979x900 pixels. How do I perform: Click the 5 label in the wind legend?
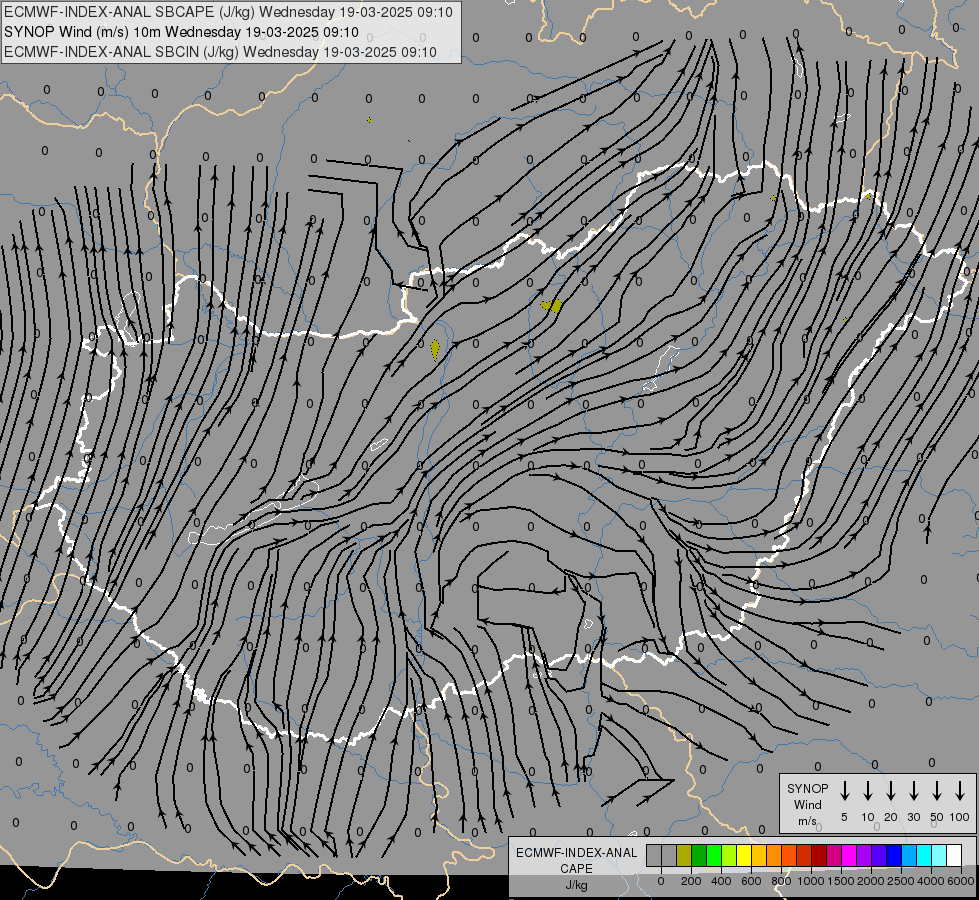(844, 817)
